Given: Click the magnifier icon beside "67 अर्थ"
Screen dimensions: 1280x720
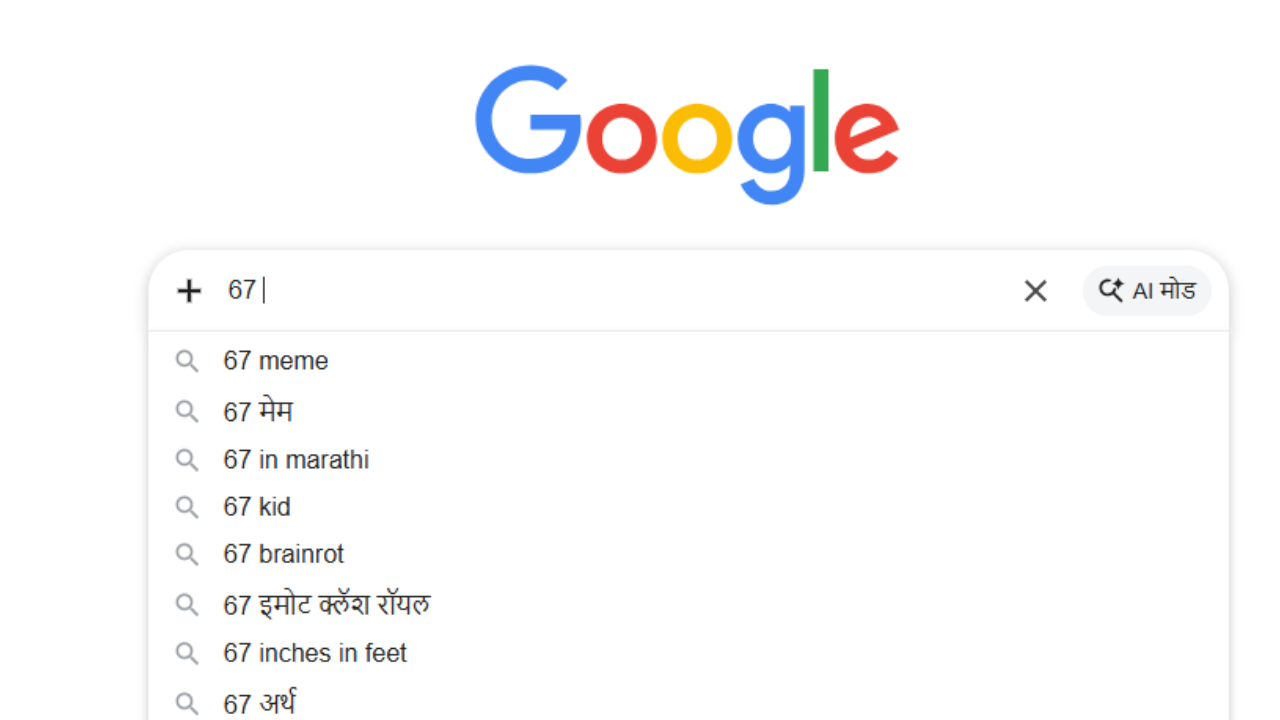Looking at the screenshot, I should tap(187, 703).
